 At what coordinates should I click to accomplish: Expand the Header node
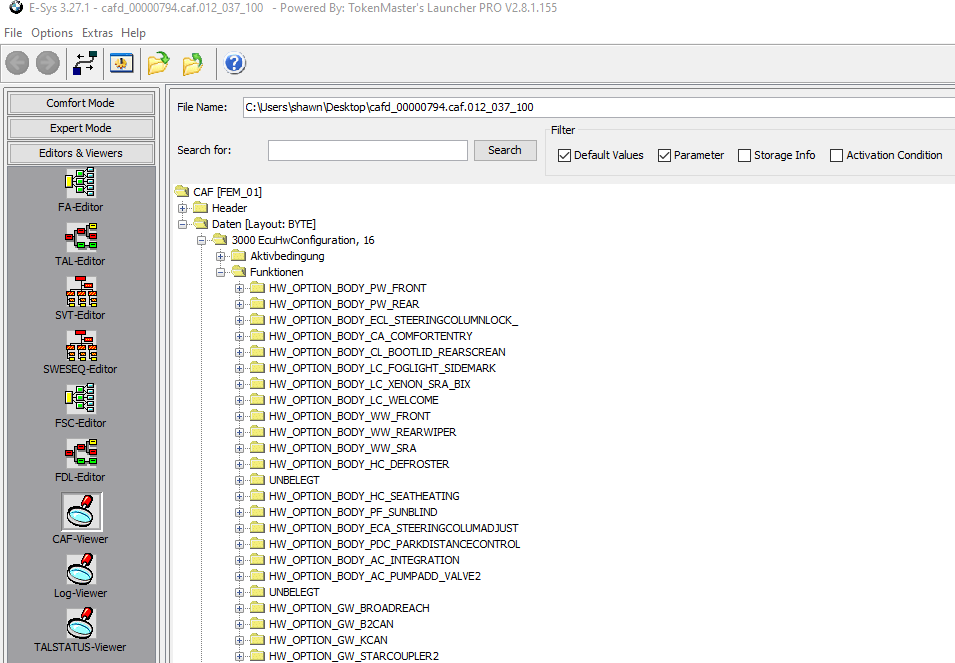[182, 208]
